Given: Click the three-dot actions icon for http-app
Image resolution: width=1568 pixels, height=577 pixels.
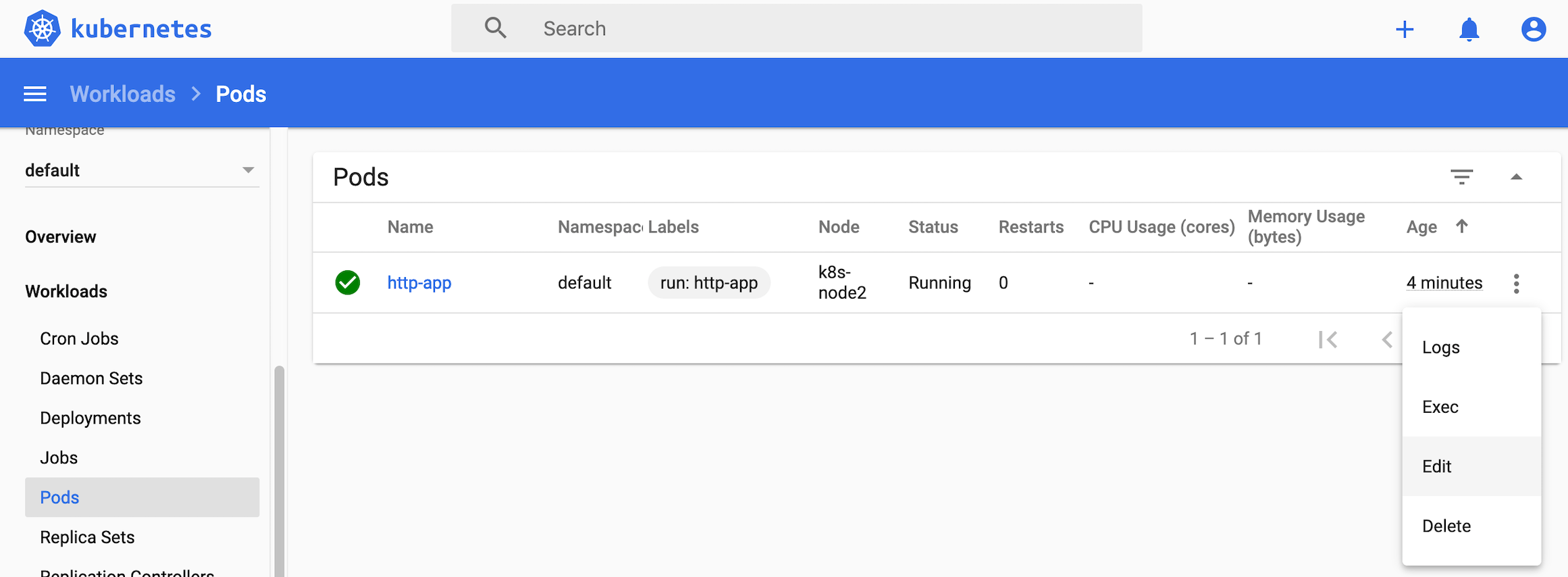Looking at the screenshot, I should pyautogui.click(x=1516, y=283).
